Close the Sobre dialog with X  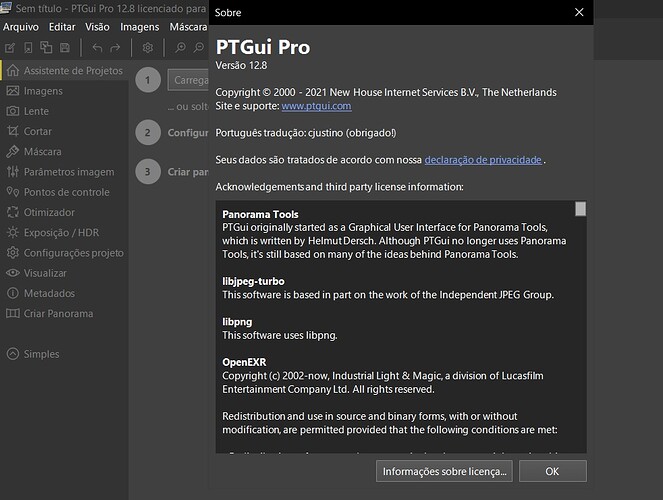(579, 12)
